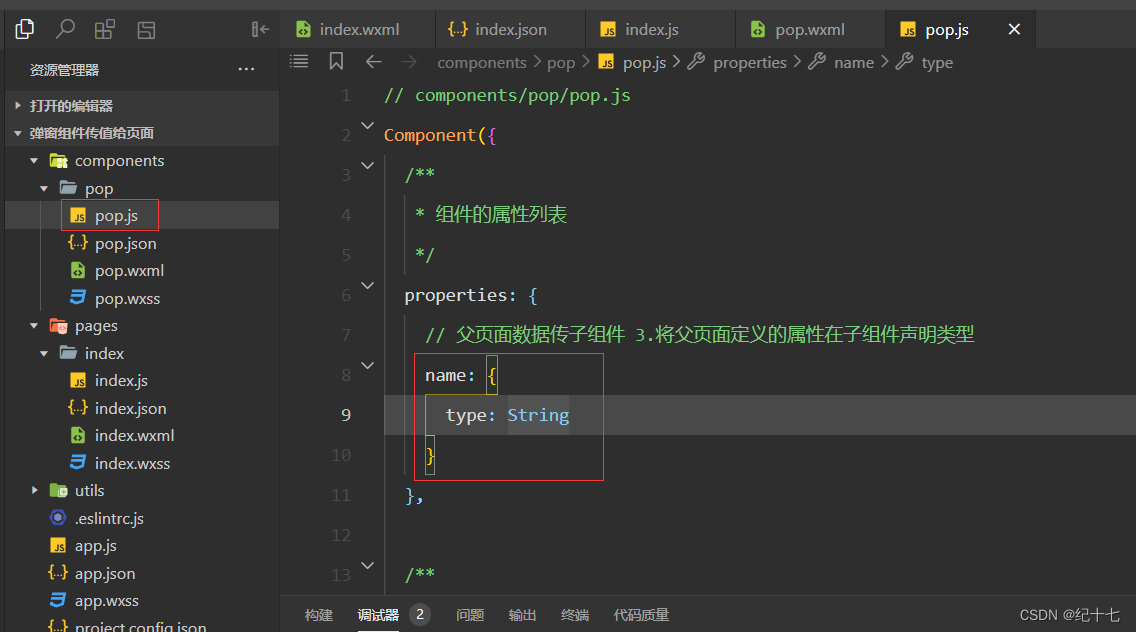The image size is (1136, 632).
Task: Click the bookmark icon in editor toolbar
Action: coord(336,62)
